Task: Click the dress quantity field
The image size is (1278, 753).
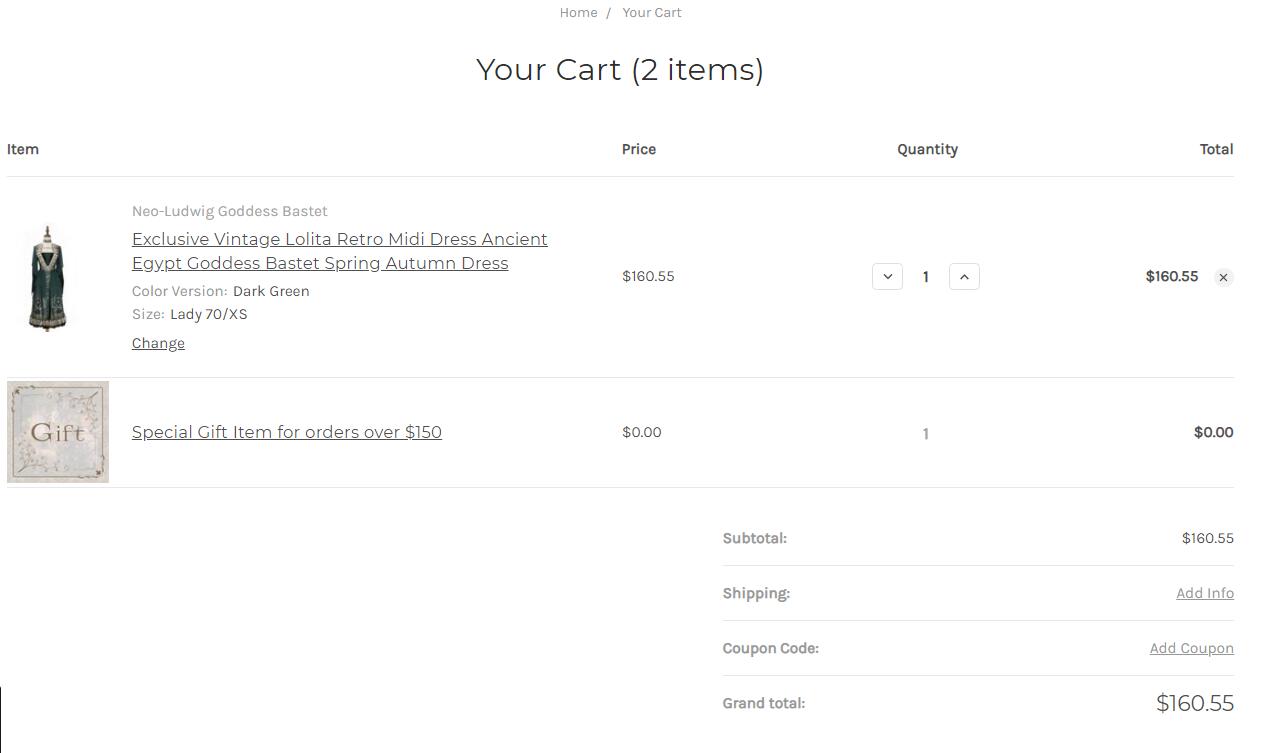Action: [x=926, y=277]
